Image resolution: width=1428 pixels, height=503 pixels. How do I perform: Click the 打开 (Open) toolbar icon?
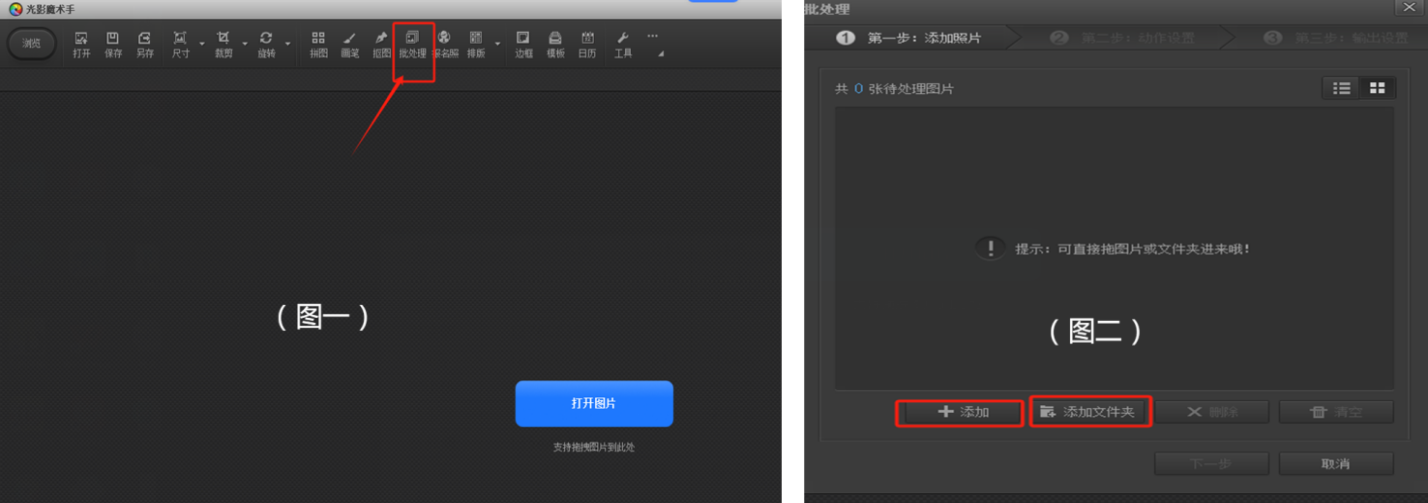81,44
